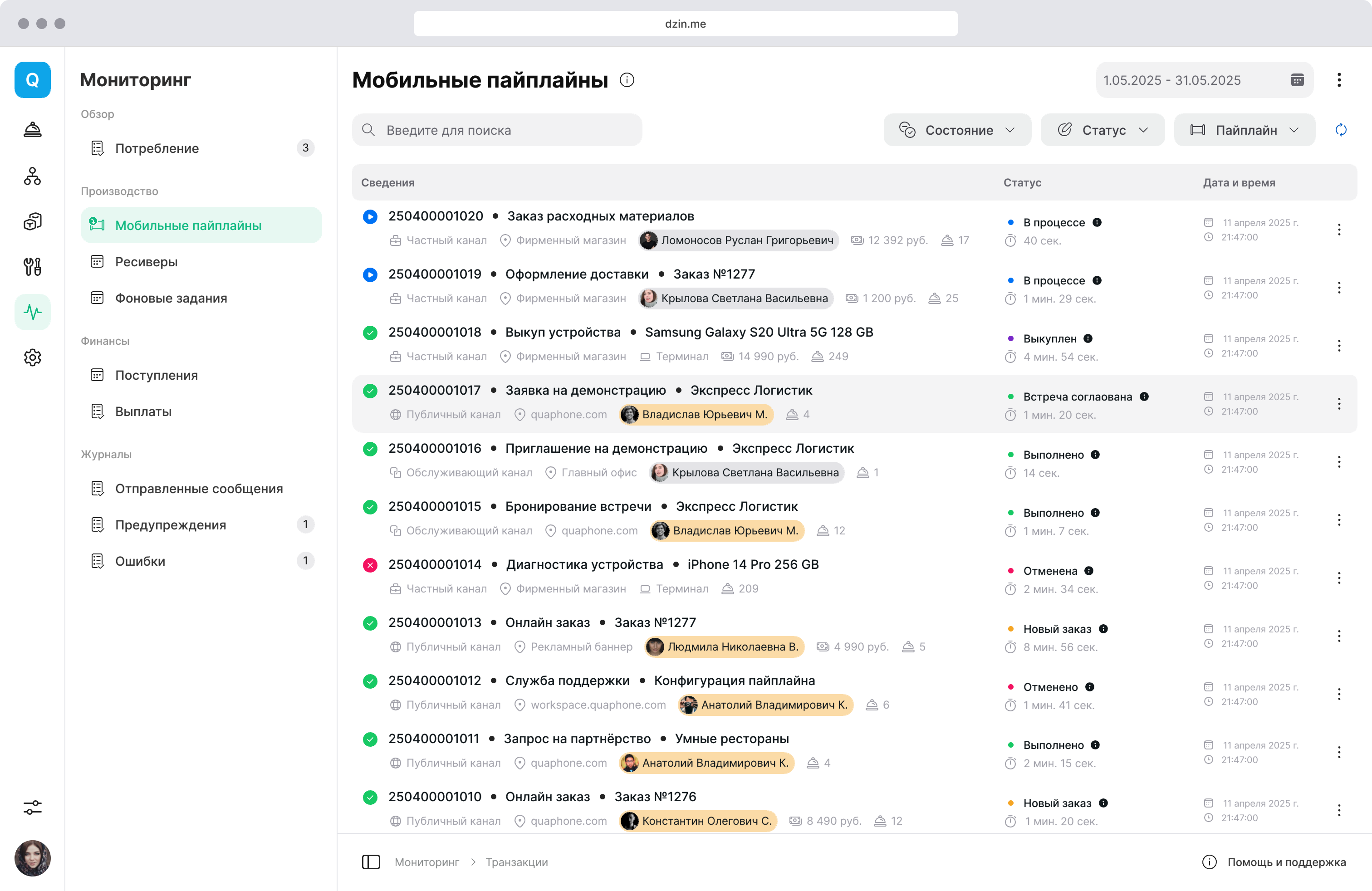Open the network hierarchy icon in sidebar
Viewport: 1372px width, 891px height.
pos(33,176)
